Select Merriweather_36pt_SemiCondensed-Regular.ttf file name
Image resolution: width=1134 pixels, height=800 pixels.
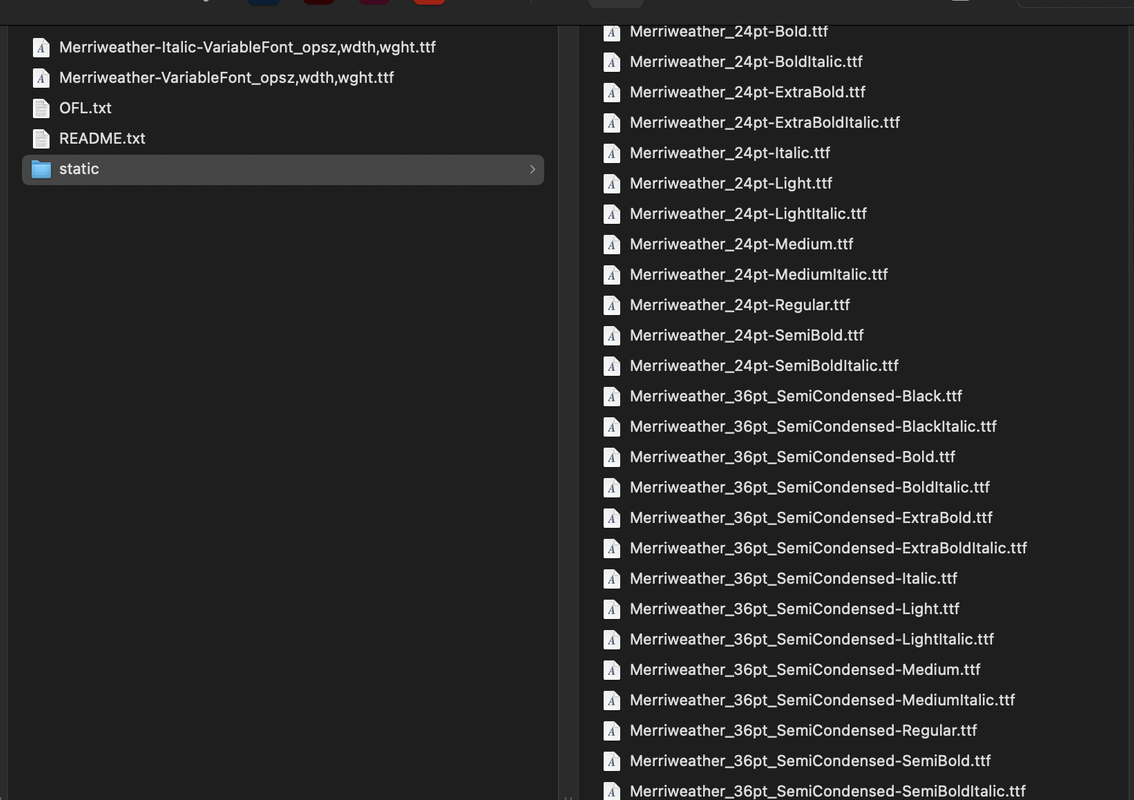(x=803, y=730)
